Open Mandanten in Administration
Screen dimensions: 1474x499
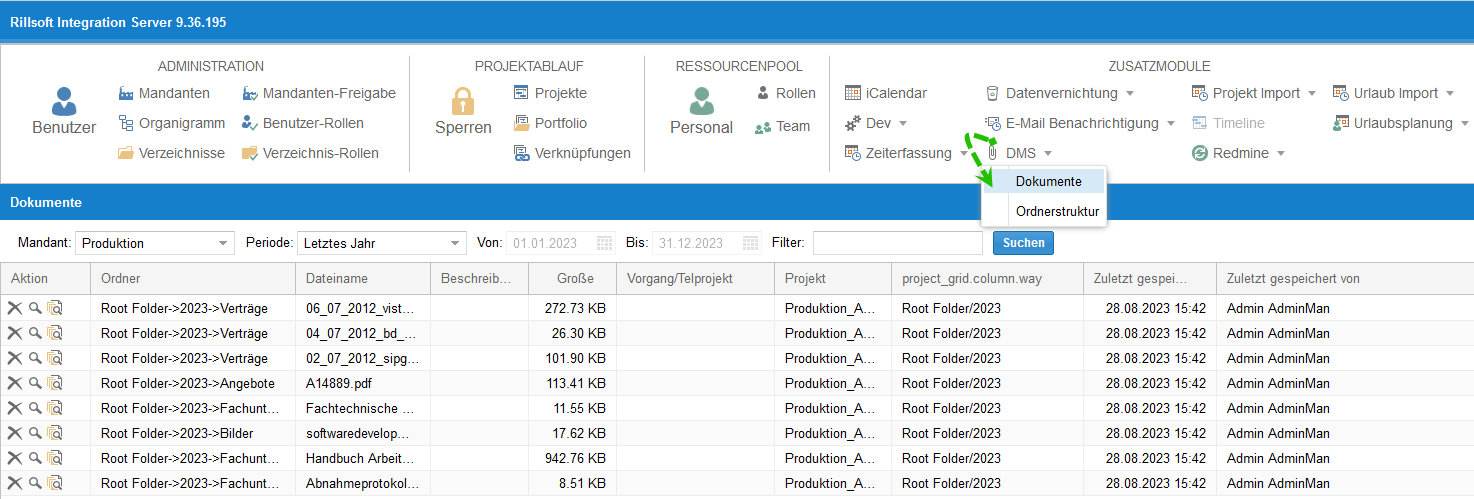164,93
